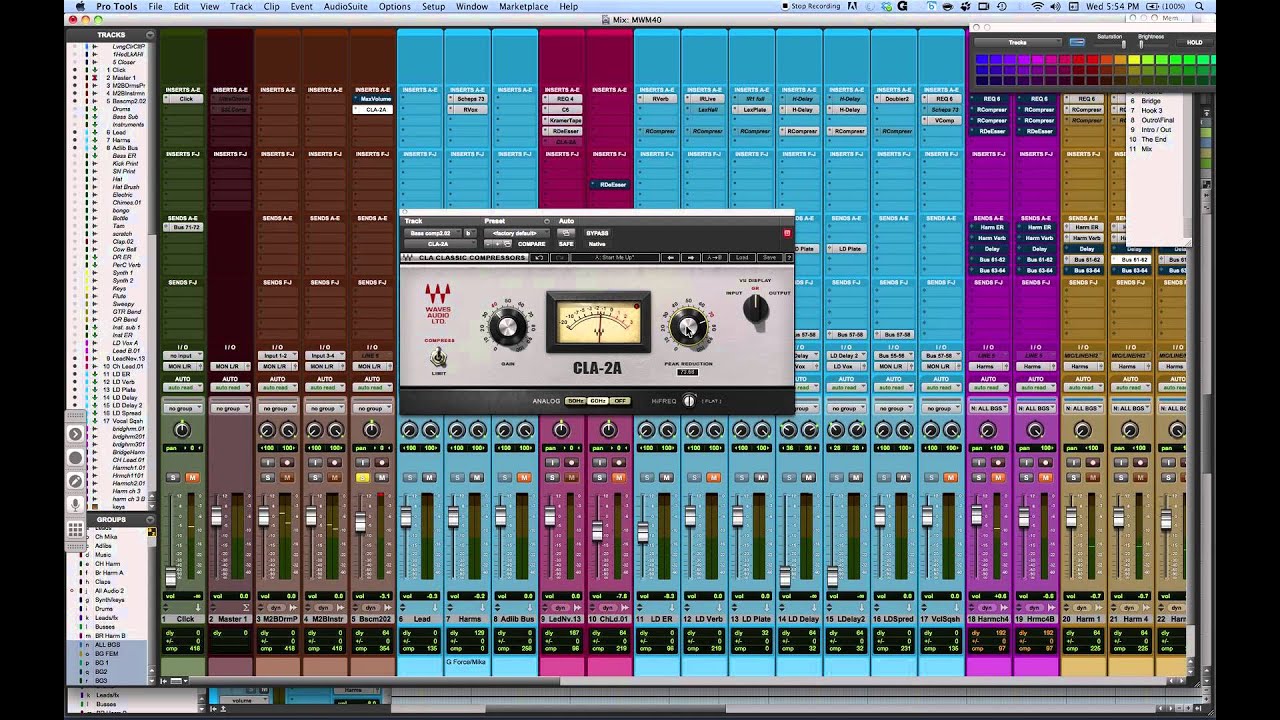The width and height of the screenshot is (1280, 720).
Task: Open the plugin track selector Bass comp2.02
Action: pos(433,233)
